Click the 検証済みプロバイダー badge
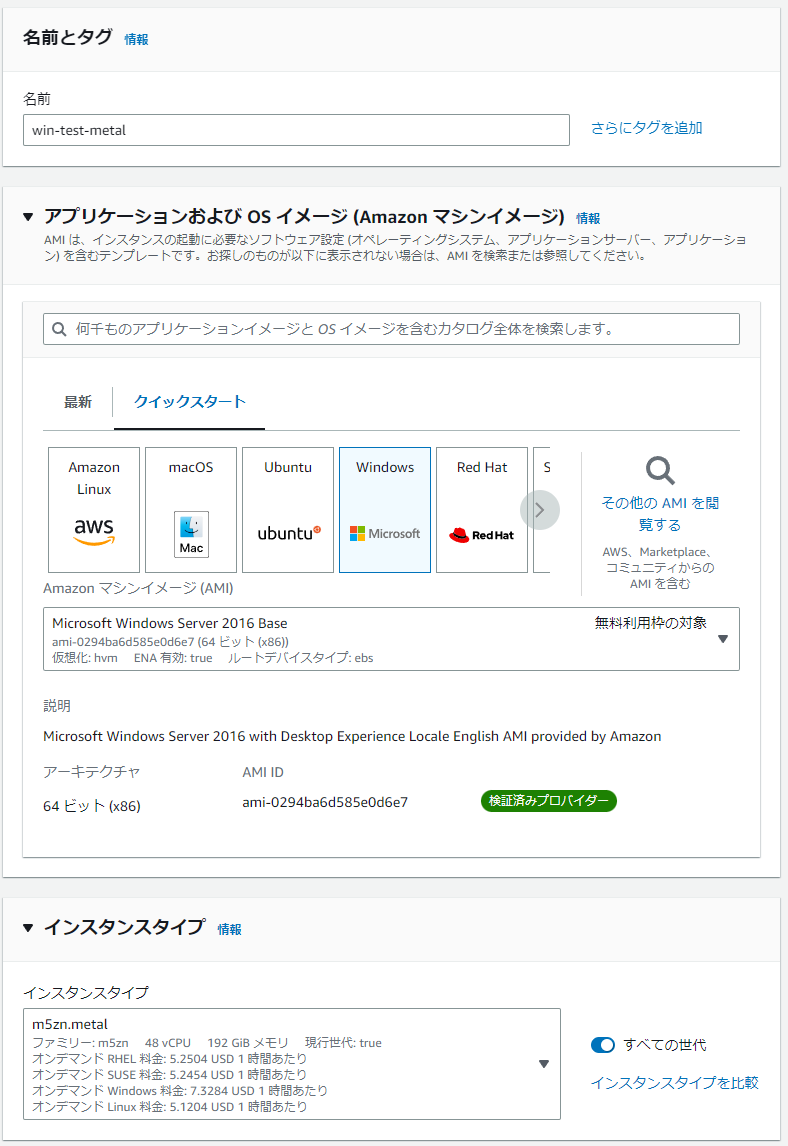The height and width of the screenshot is (1146, 788). (x=548, y=801)
